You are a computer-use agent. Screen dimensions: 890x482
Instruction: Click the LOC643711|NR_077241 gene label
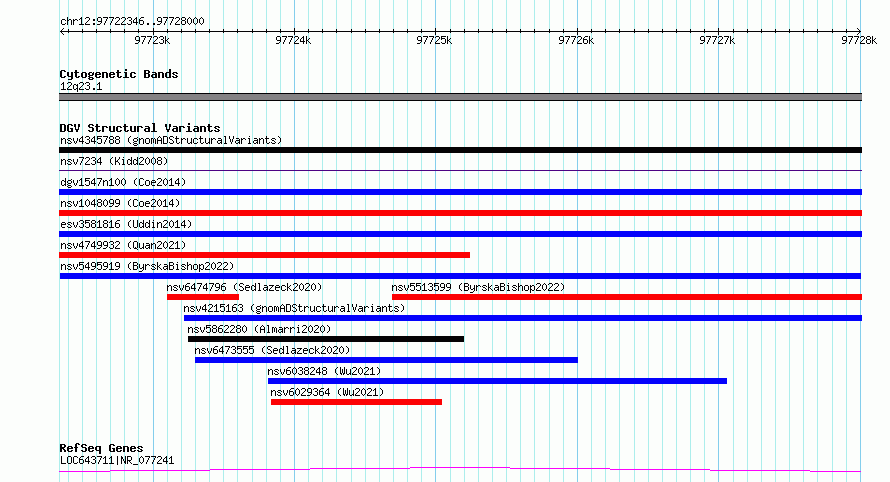pos(117,460)
